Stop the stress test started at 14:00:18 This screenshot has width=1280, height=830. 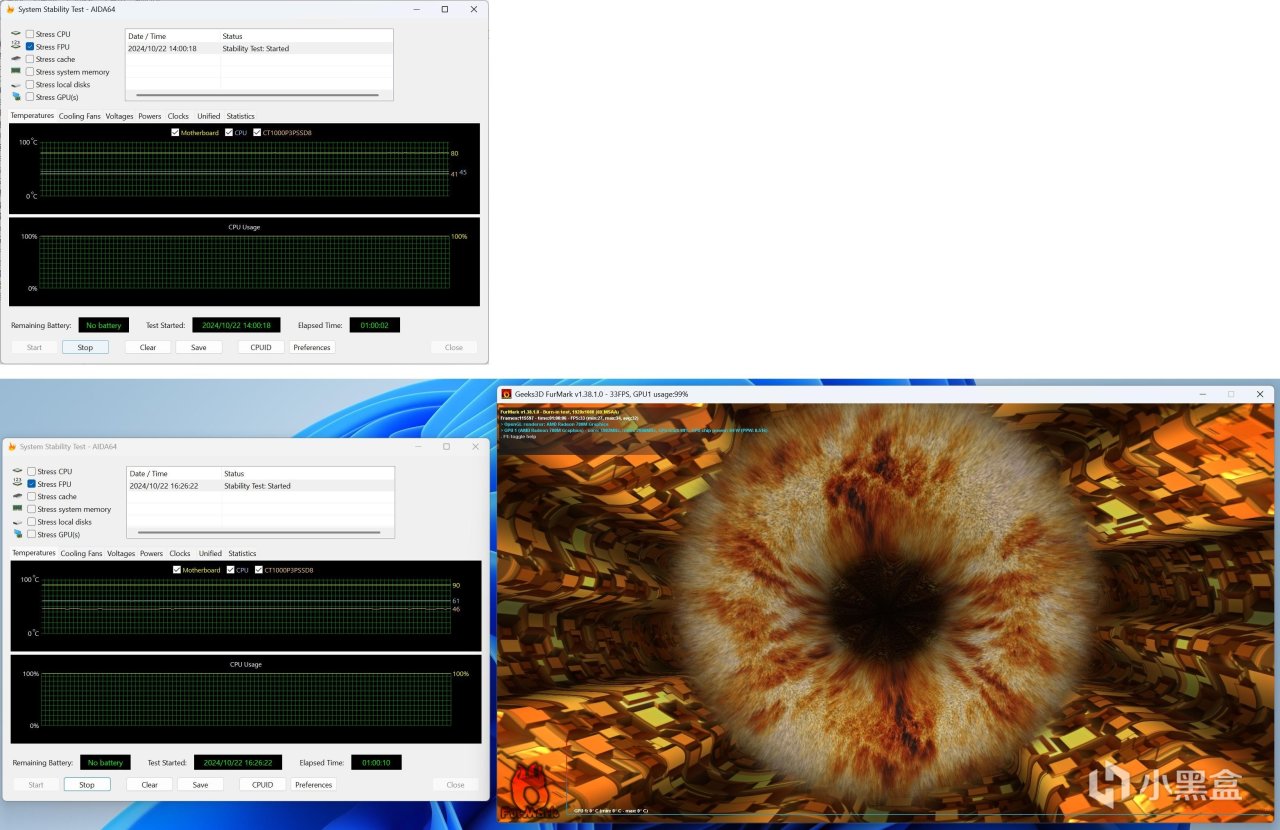click(x=85, y=347)
